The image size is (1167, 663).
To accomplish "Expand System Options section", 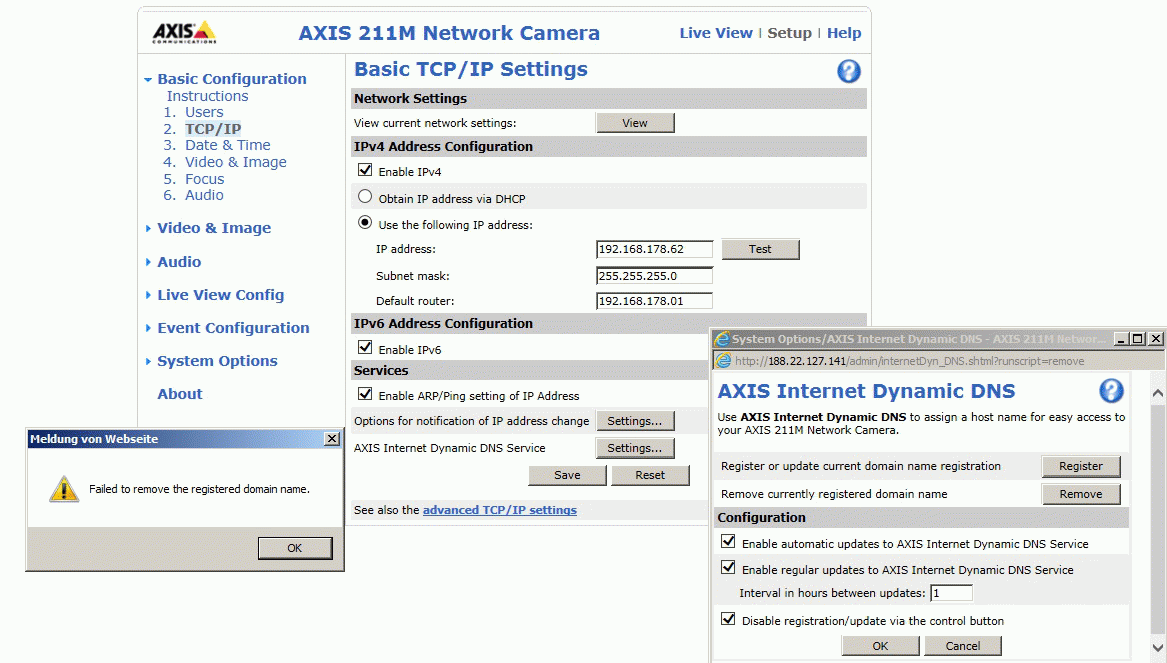I will [148, 362].
